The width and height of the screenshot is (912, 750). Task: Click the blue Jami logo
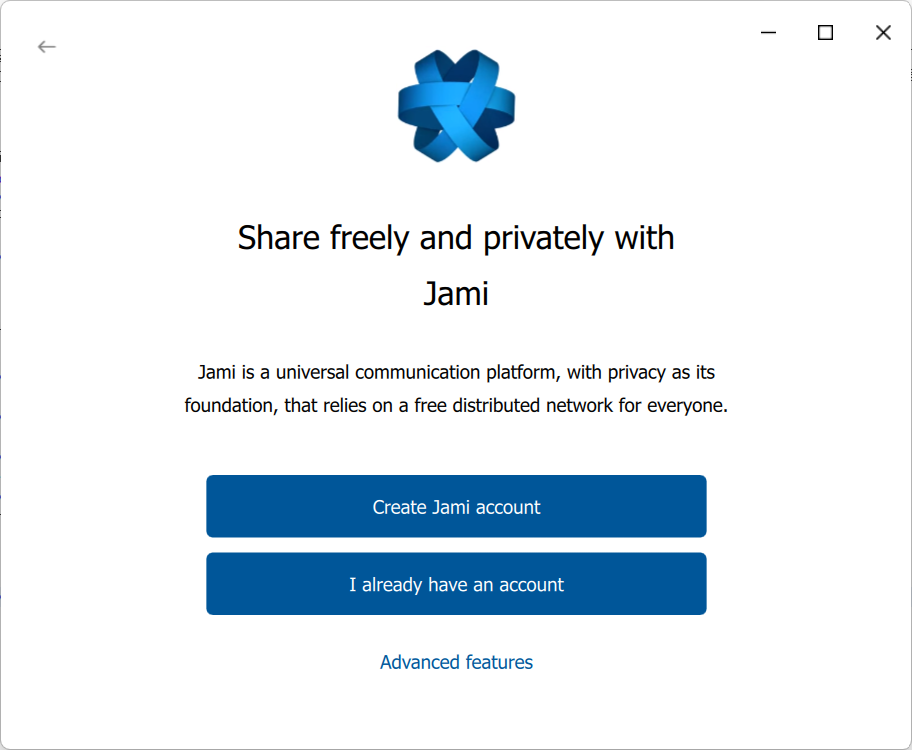(456, 107)
